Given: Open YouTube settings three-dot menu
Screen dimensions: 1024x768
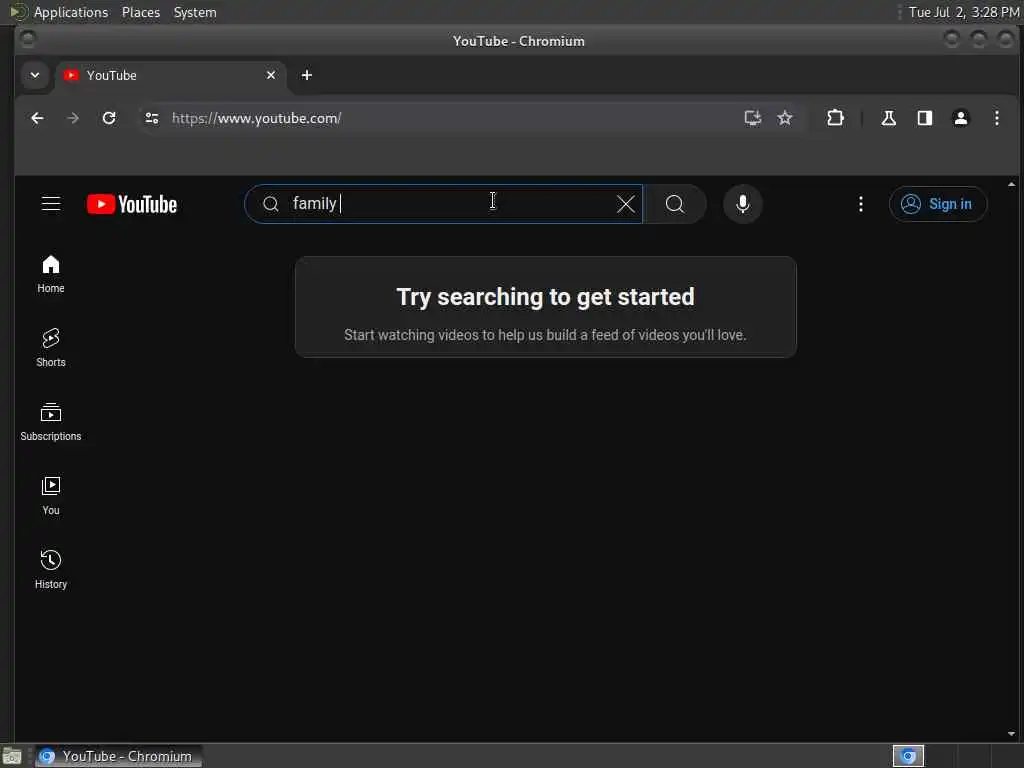Looking at the screenshot, I should click(860, 204).
